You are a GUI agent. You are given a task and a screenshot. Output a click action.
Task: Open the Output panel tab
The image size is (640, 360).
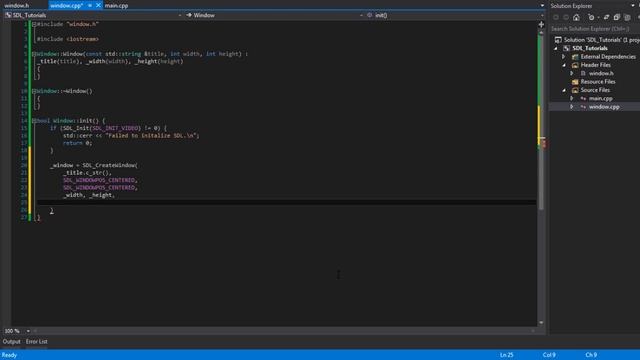(11, 342)
